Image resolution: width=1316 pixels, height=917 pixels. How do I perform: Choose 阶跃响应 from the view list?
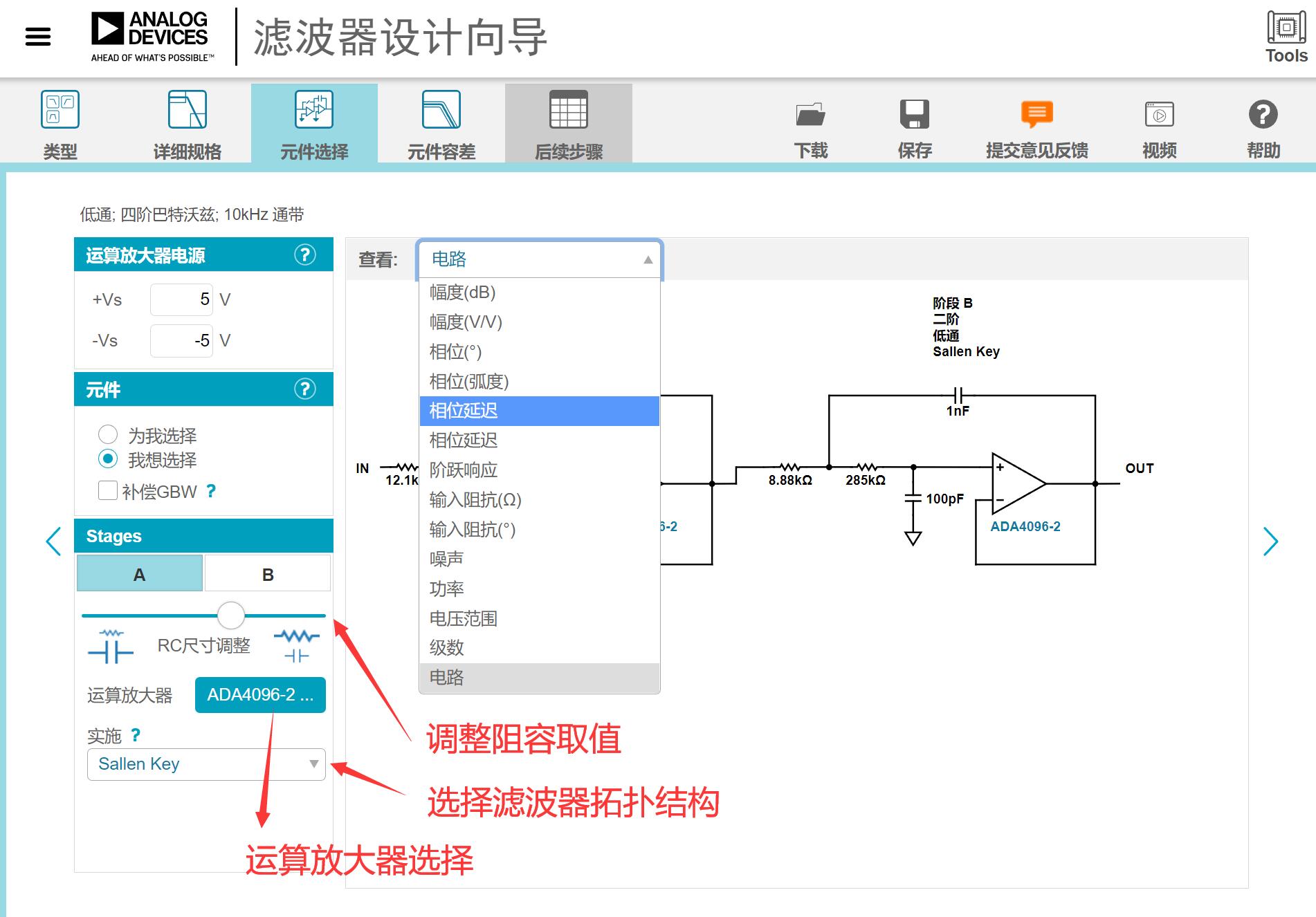click(x=464, y=470)
